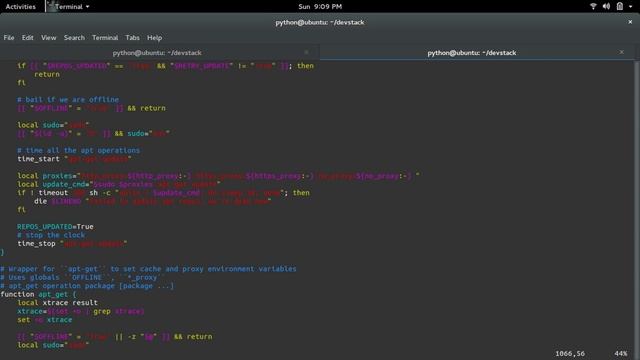Open the Edit menu

pos(27,38)
